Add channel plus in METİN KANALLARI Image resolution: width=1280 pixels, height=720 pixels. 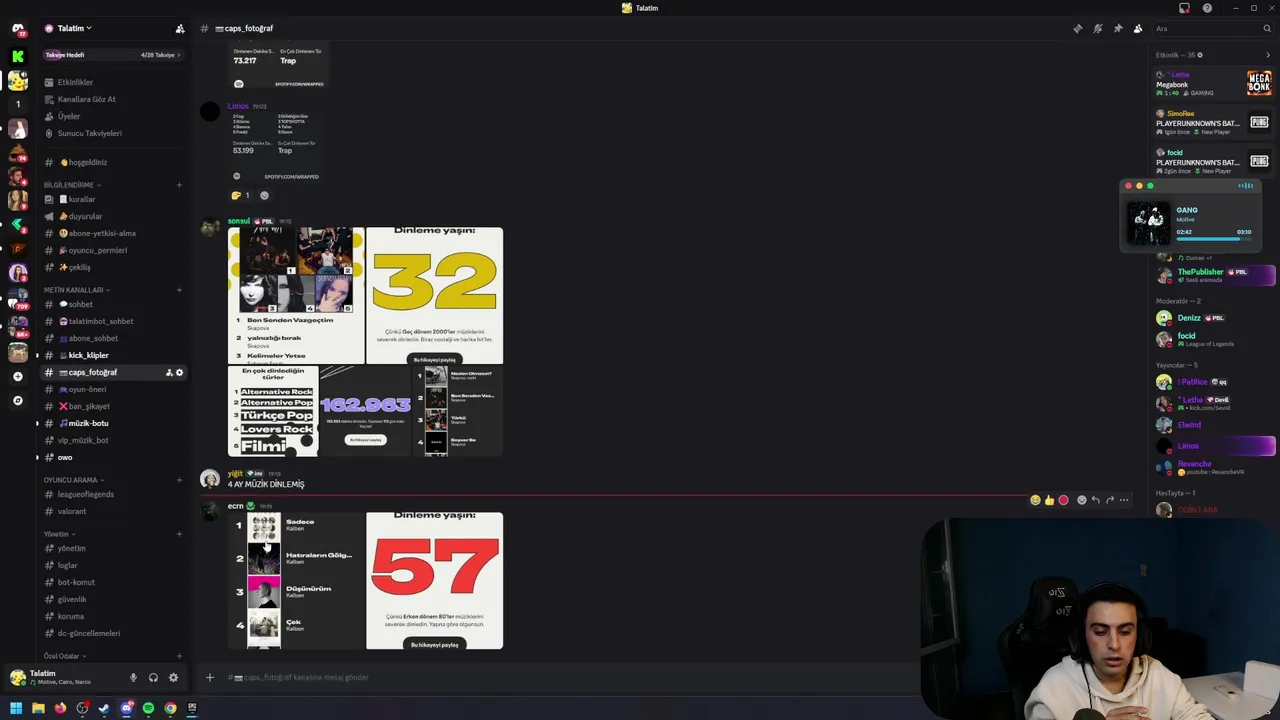pyautogui.click(x=180, y=290)
